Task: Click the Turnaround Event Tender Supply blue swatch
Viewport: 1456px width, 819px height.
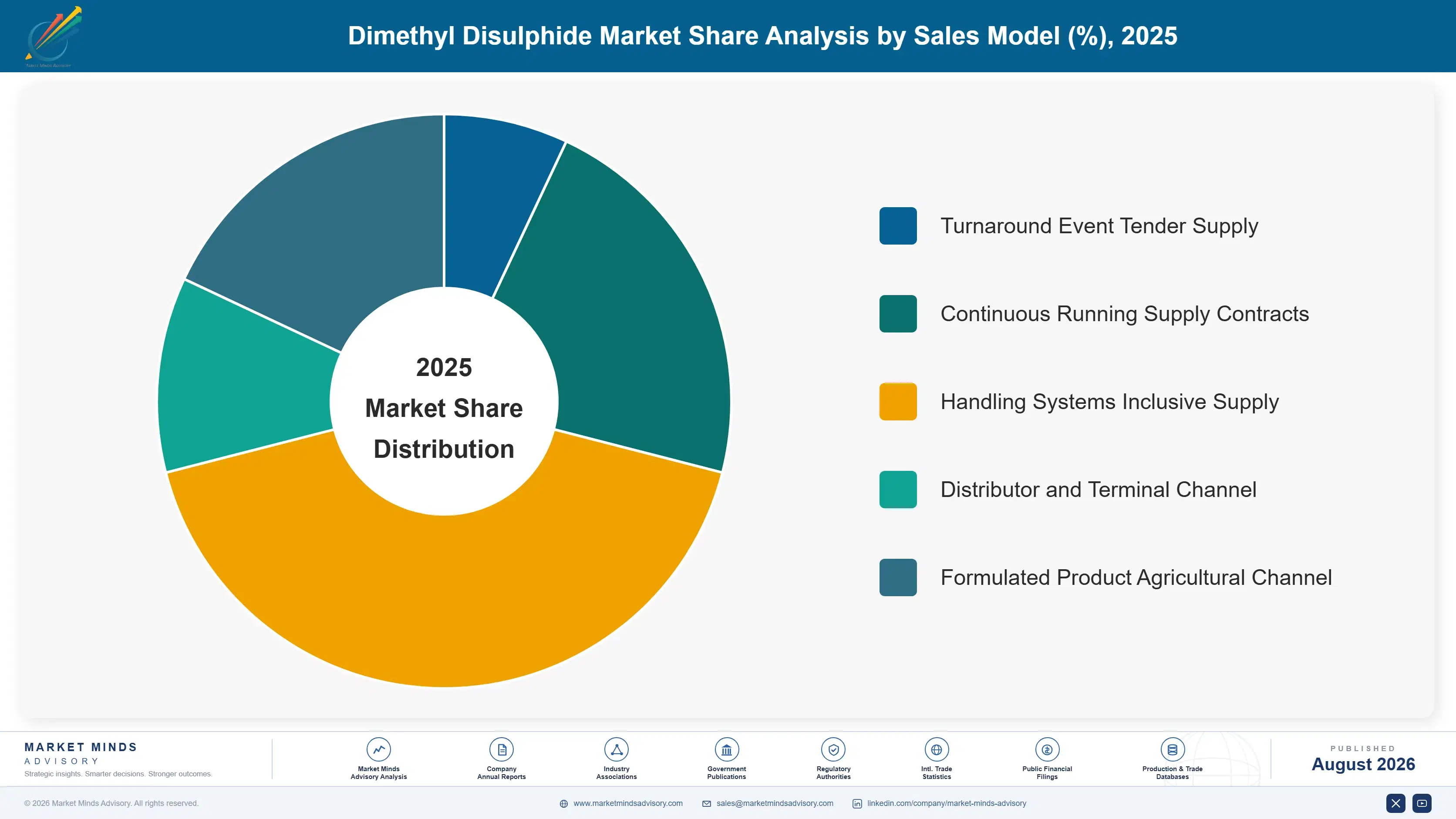Action: point(898,226)
